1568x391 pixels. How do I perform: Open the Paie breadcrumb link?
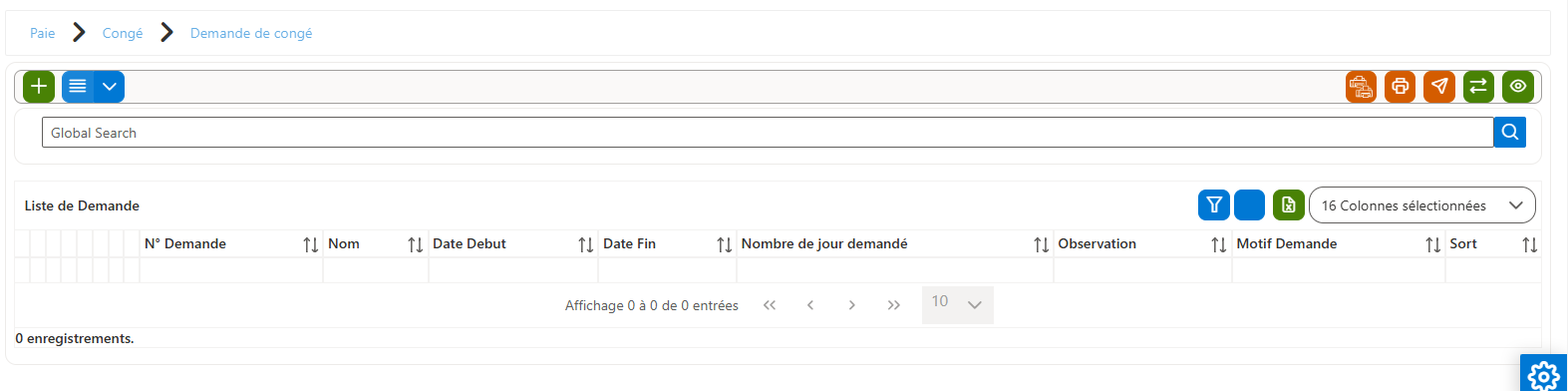(43, 33)
